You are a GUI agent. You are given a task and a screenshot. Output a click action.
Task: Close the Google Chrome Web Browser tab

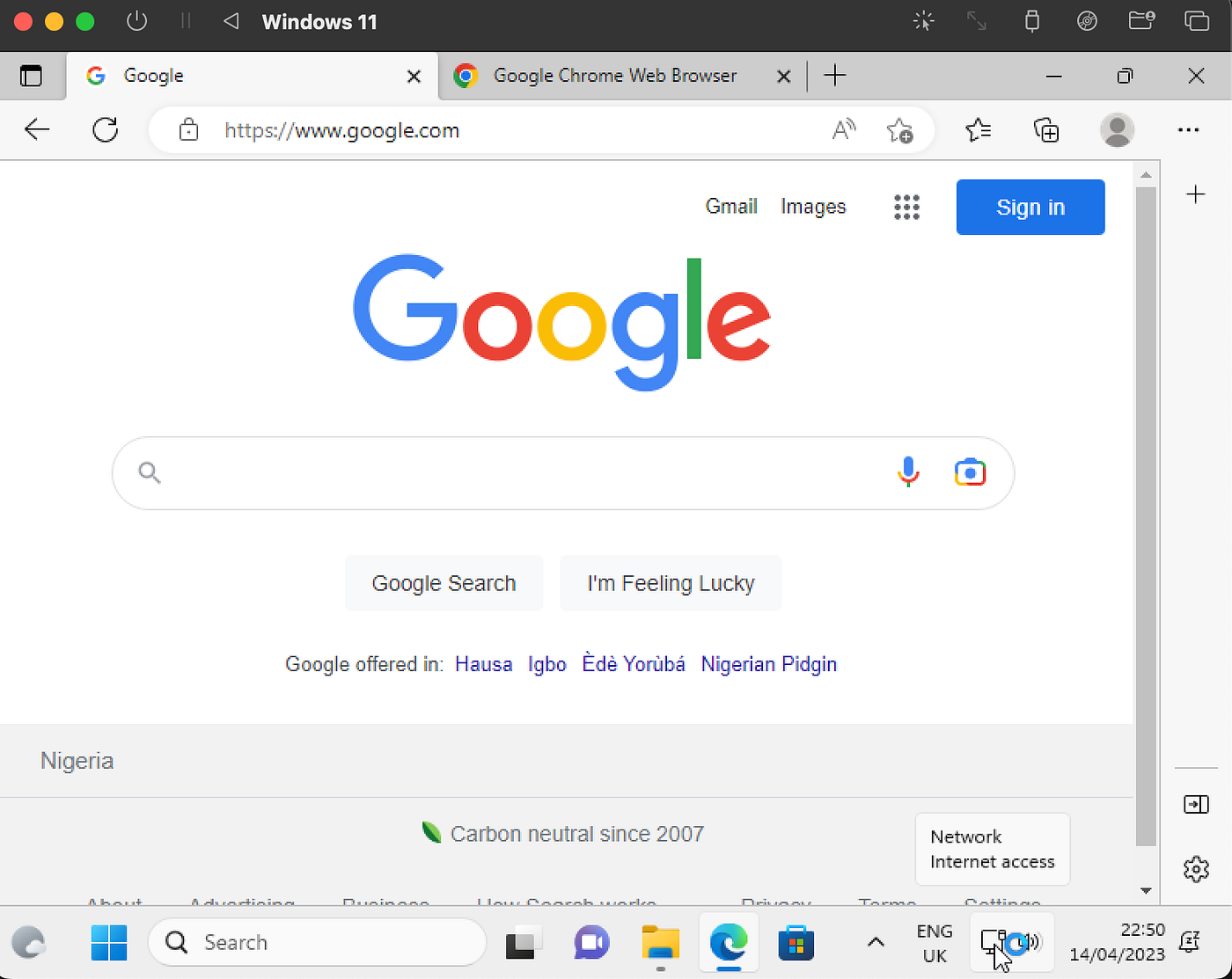coord(783,77)
